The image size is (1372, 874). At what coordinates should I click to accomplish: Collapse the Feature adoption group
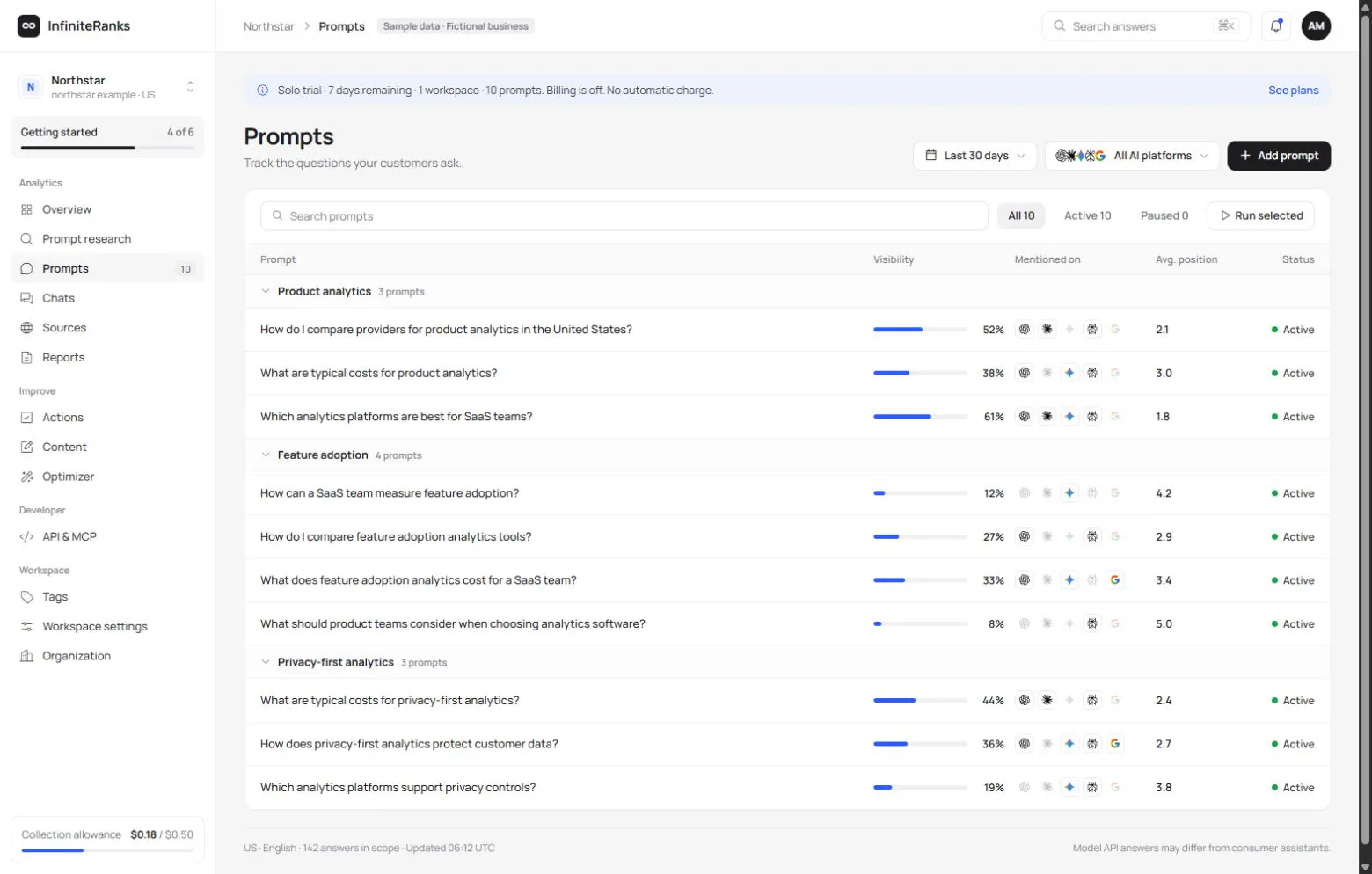click(x=266, y=455)
